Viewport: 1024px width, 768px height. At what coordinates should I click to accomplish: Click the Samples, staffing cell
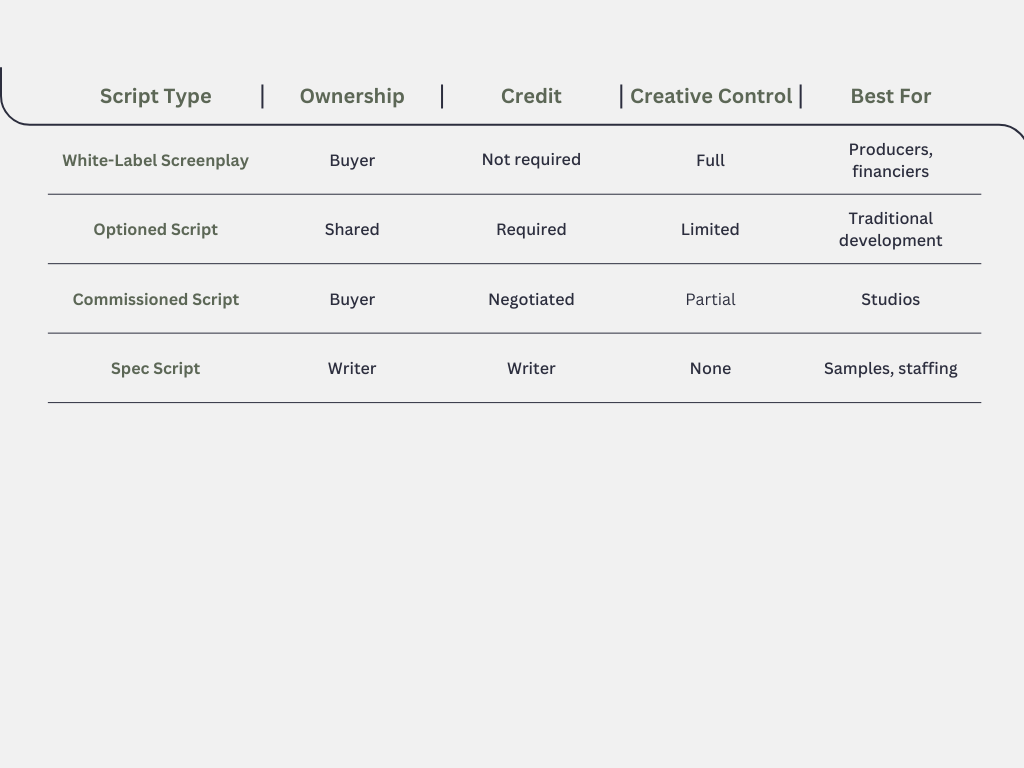[x=890, y=368]
